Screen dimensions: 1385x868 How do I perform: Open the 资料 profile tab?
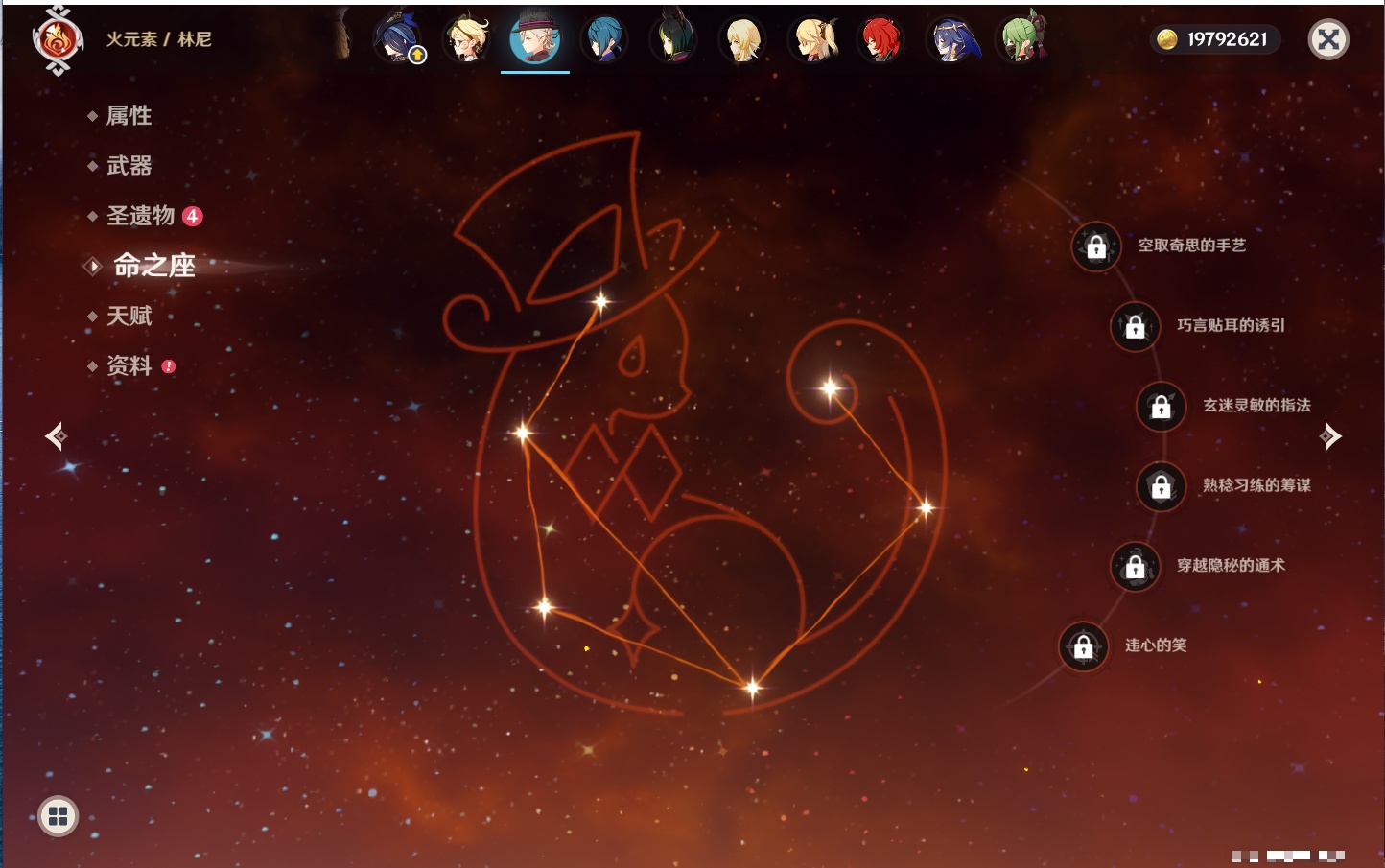pyautogui.click(x=129, y=365)
